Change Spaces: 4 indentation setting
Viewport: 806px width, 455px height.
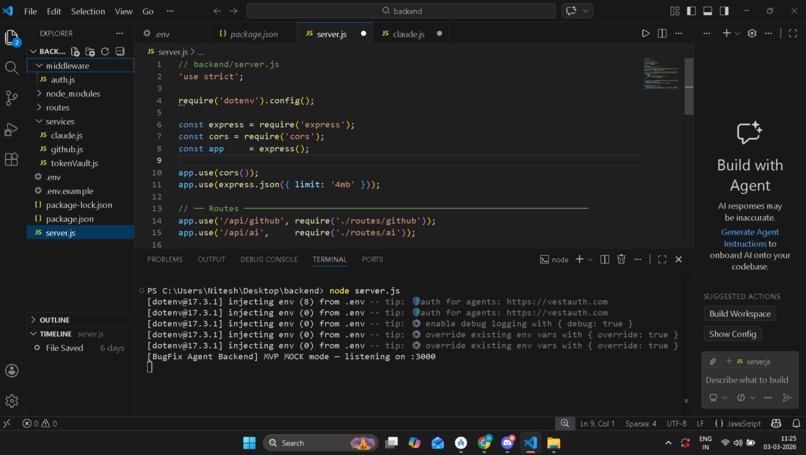[x=640, y=423]
